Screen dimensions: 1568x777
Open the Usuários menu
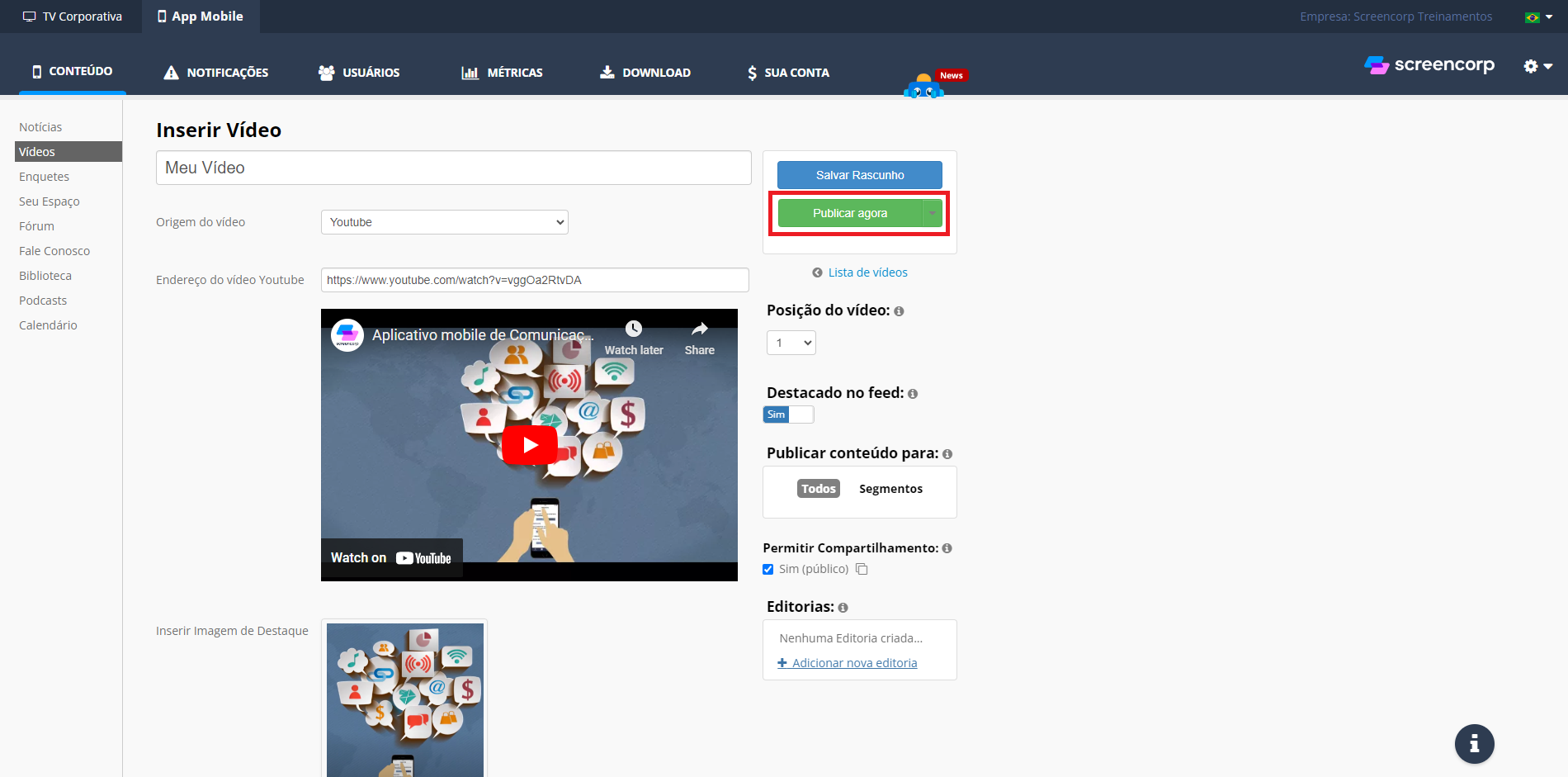click(x=359, y=73)
